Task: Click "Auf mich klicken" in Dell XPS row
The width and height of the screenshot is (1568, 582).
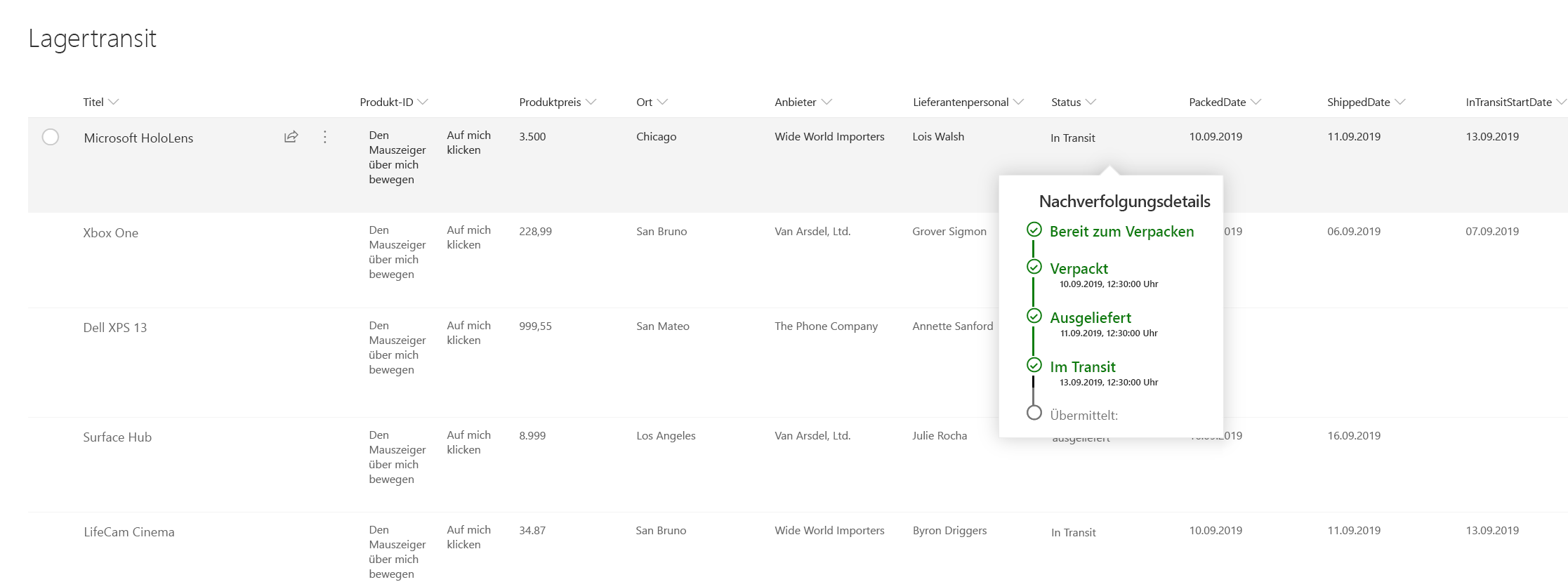Action: click(468, 333)
